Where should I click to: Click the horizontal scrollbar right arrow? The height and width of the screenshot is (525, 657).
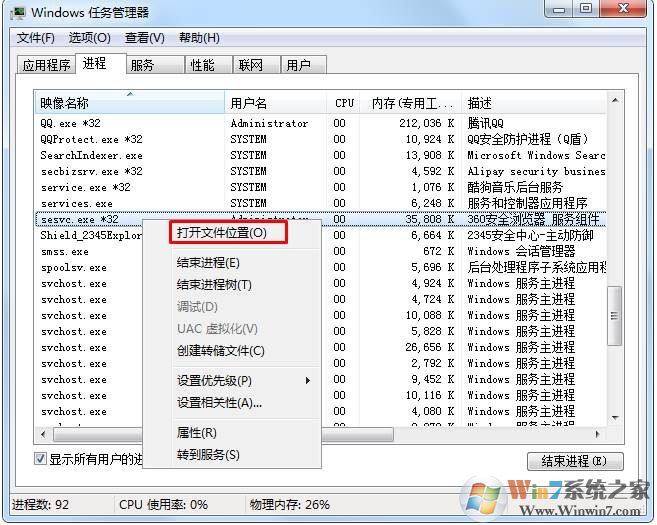(x=598, y=434)
